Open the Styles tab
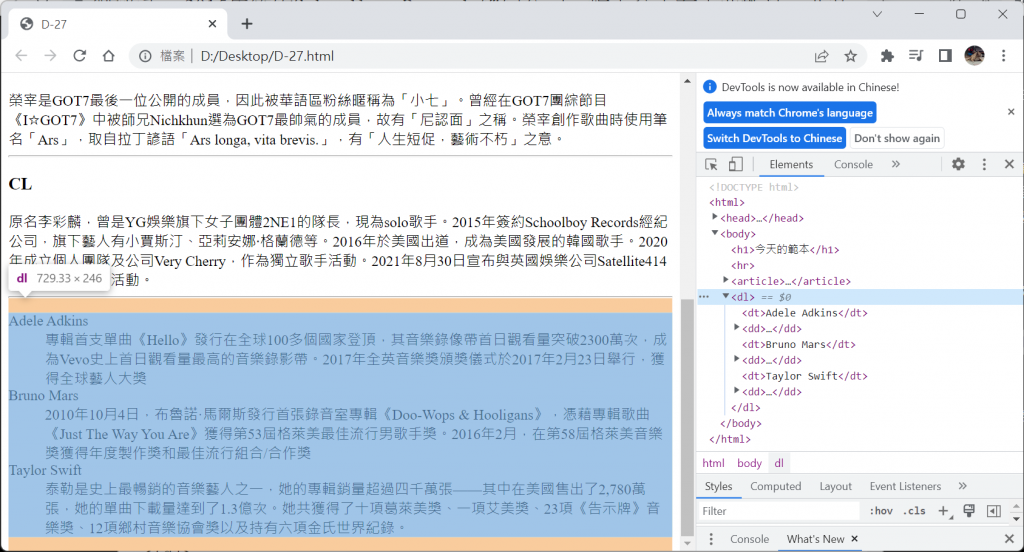1024x552 pixels. click(718, 486)
